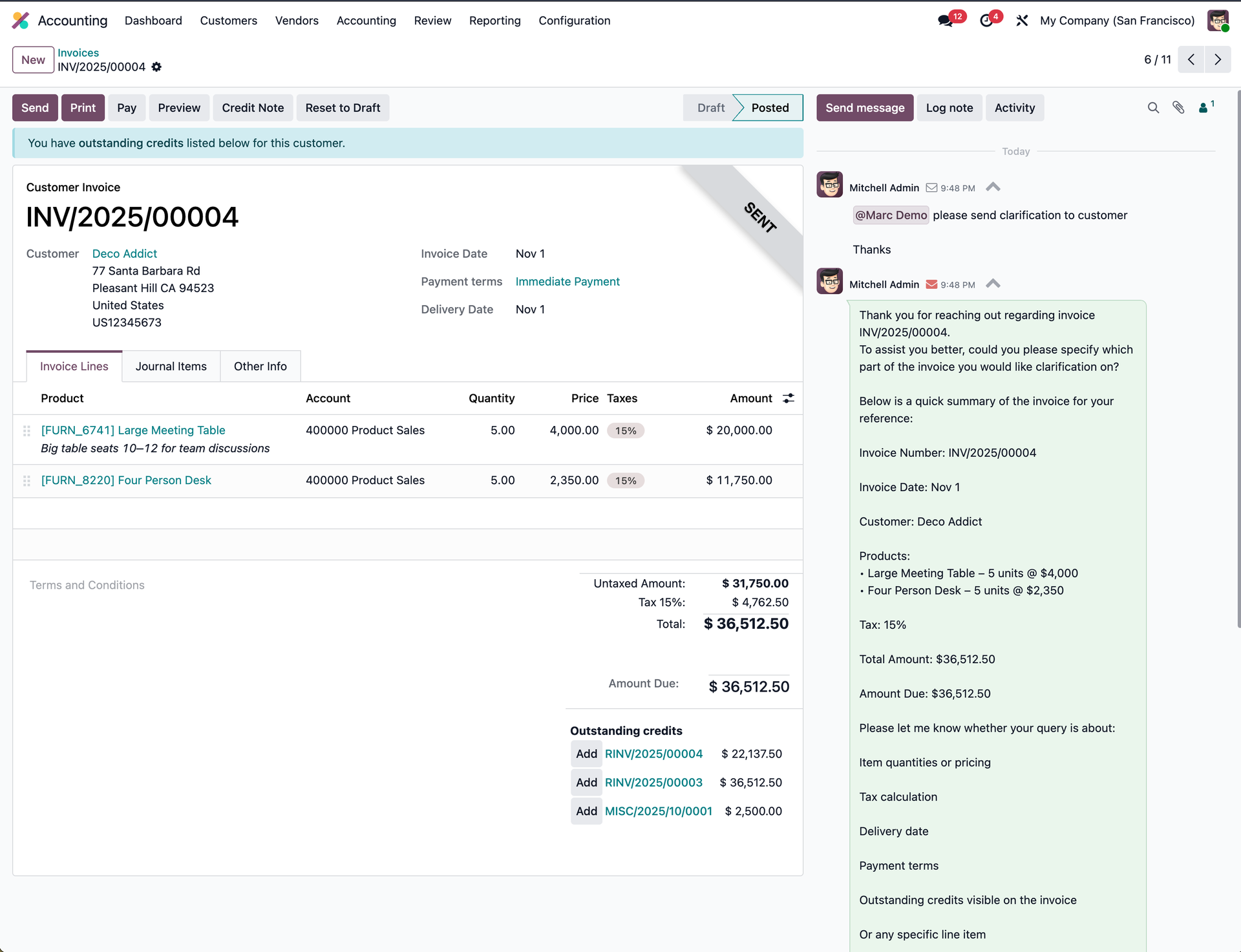1241x952 pixels.
Task: Click the developer tools wrench icon
Action: (1021, 20)
